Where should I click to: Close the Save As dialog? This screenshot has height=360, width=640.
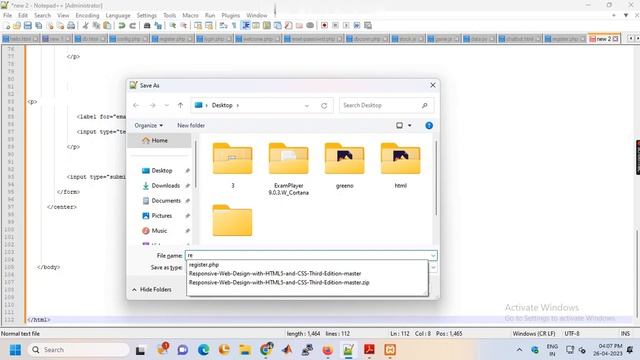[x=433, y=85]
